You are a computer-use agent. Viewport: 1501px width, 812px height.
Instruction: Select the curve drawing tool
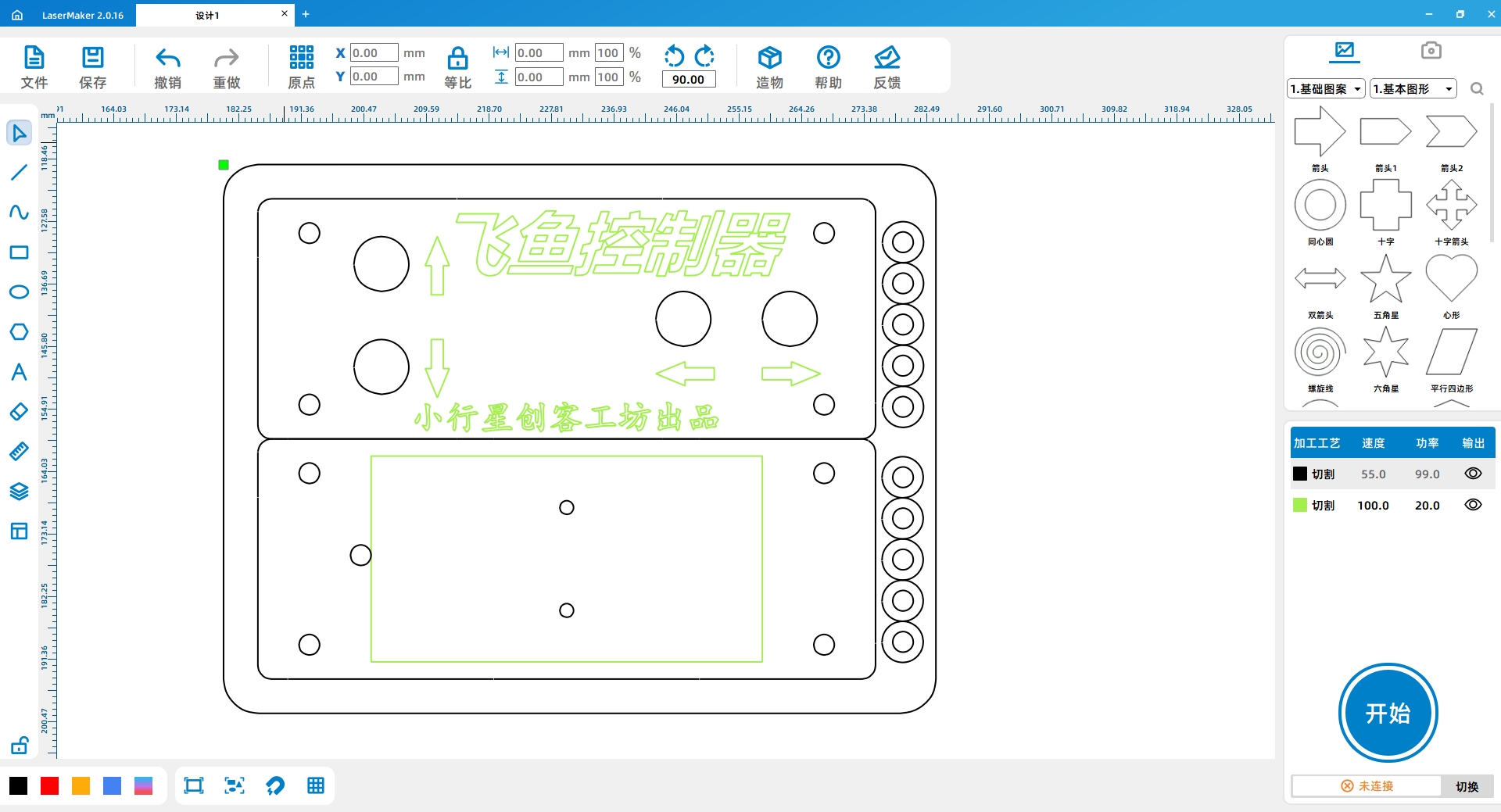click(19, 213)
